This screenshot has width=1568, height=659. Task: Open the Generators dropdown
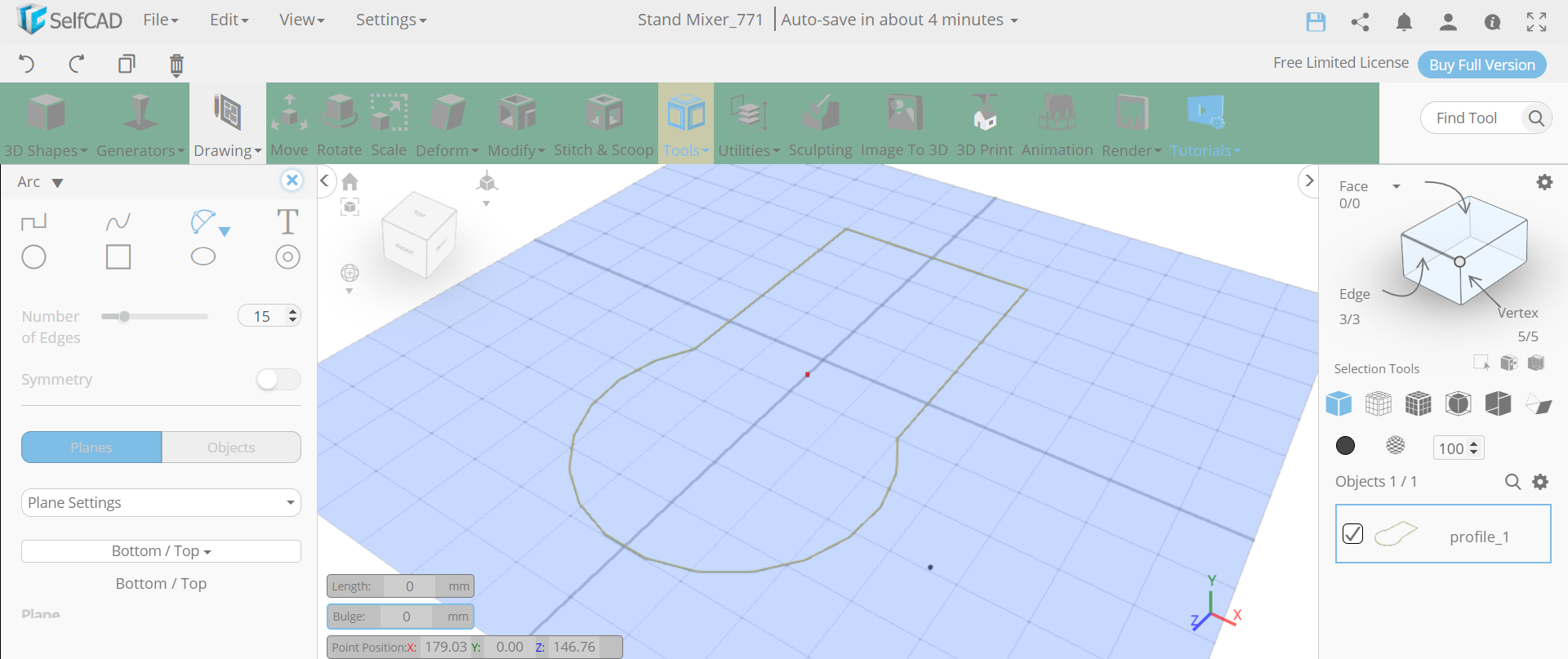click(140, 124)
